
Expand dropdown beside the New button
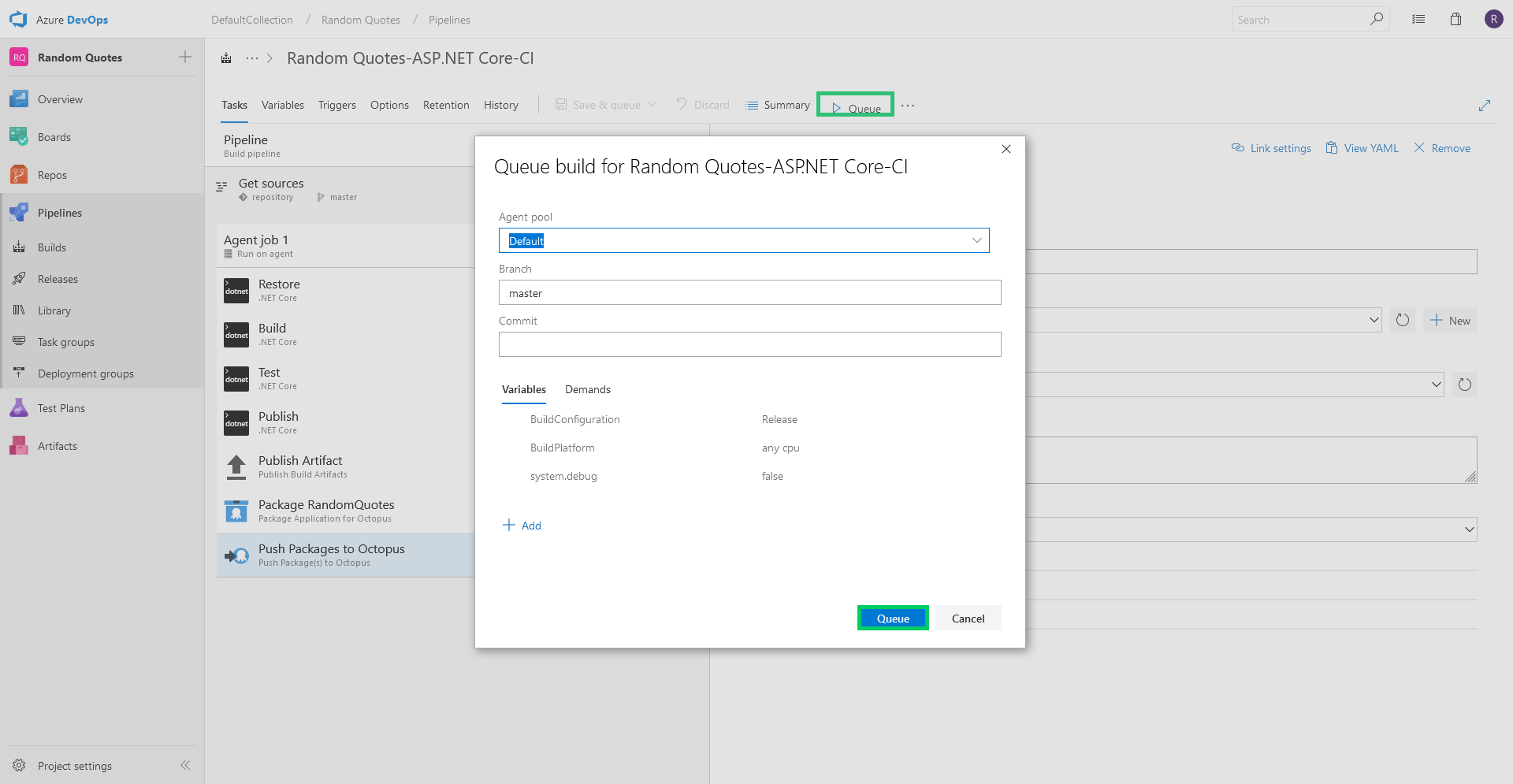[x=1374, y=320]
